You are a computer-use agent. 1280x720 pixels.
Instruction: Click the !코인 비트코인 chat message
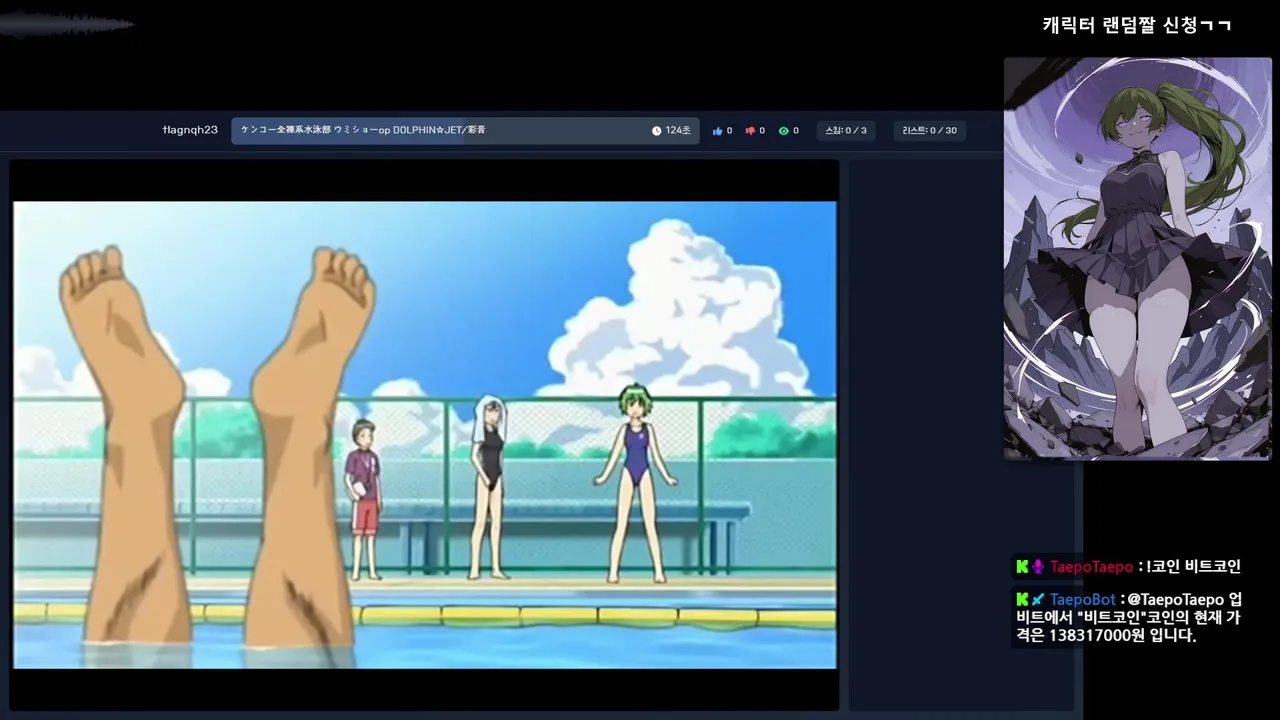click(x=1194, y=567)
